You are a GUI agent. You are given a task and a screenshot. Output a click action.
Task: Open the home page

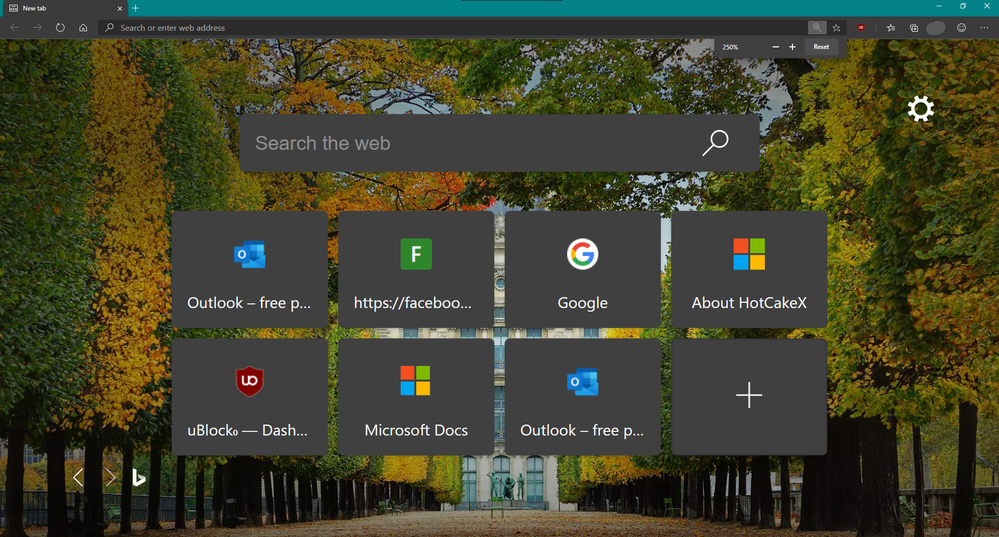click(83, 28)
